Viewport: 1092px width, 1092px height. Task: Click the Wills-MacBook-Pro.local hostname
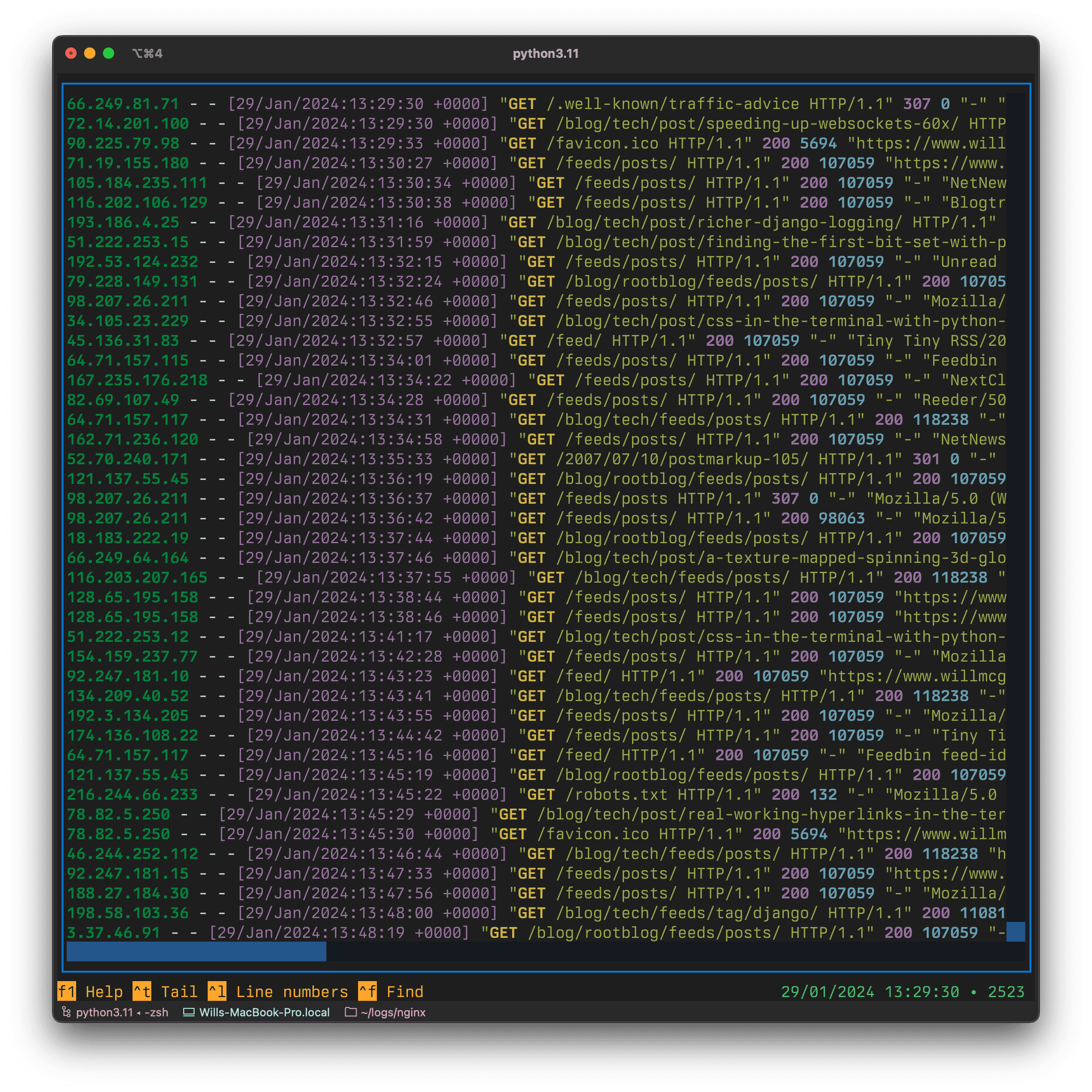264,1012
